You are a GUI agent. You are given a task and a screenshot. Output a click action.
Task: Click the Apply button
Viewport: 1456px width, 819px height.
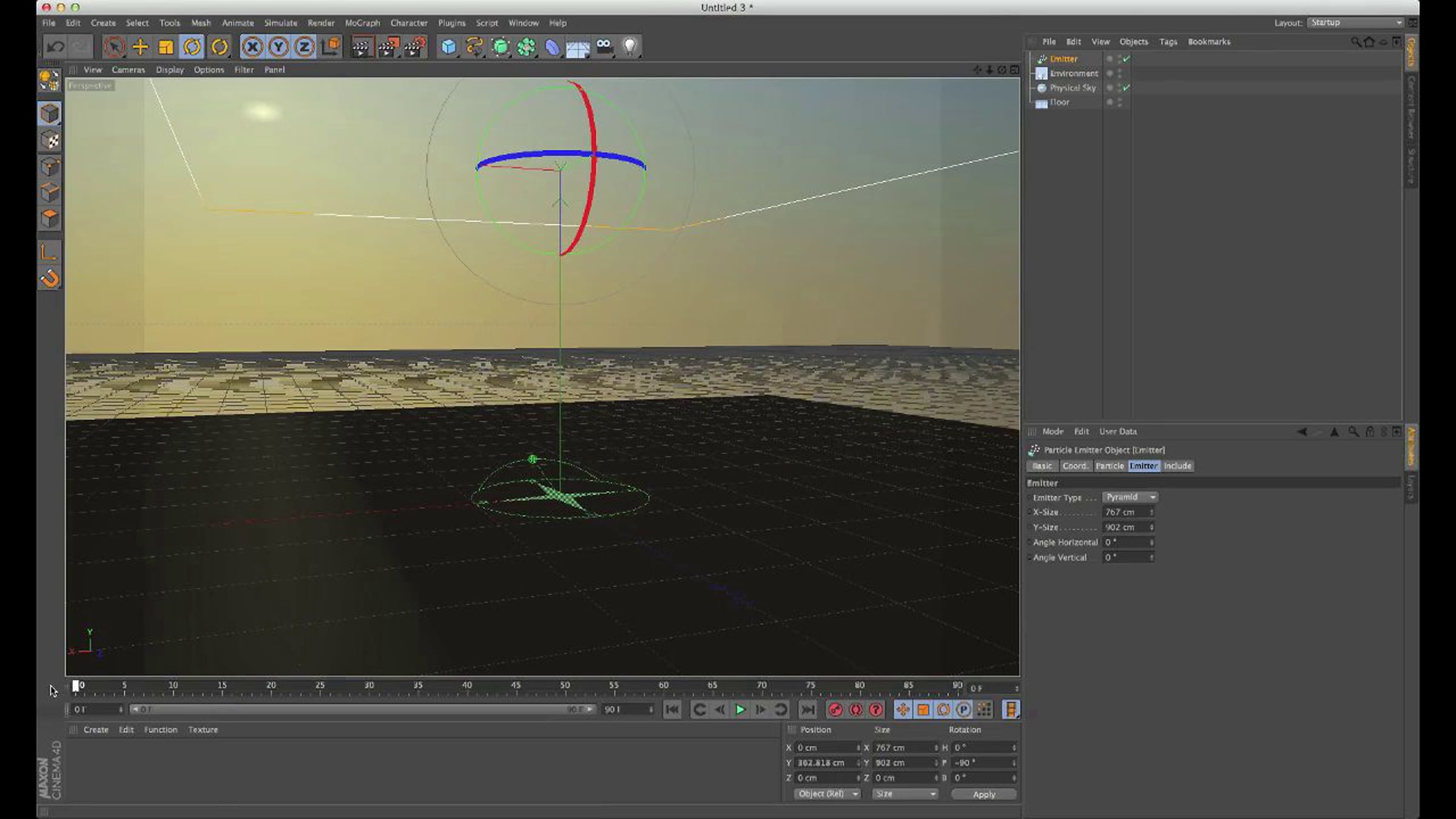[984, 794]
